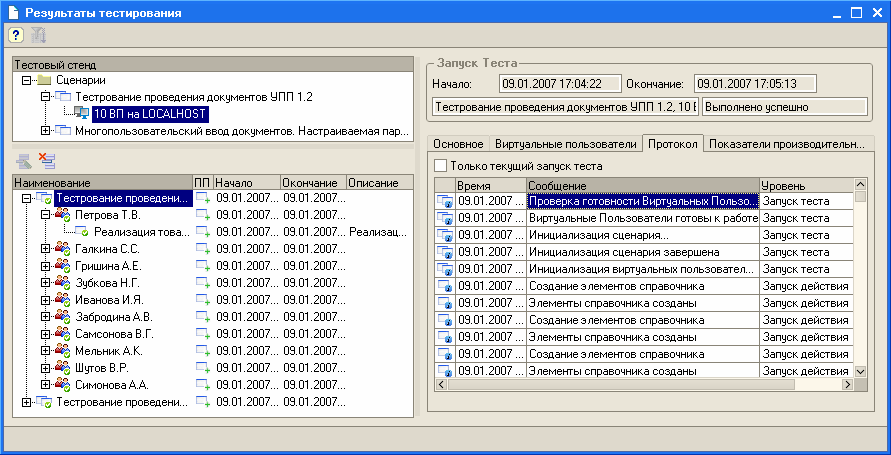Image resolution: width=891 pixels, height=455 pixels.
Task: Click the Время column header
Action: (x=491, y=186)
